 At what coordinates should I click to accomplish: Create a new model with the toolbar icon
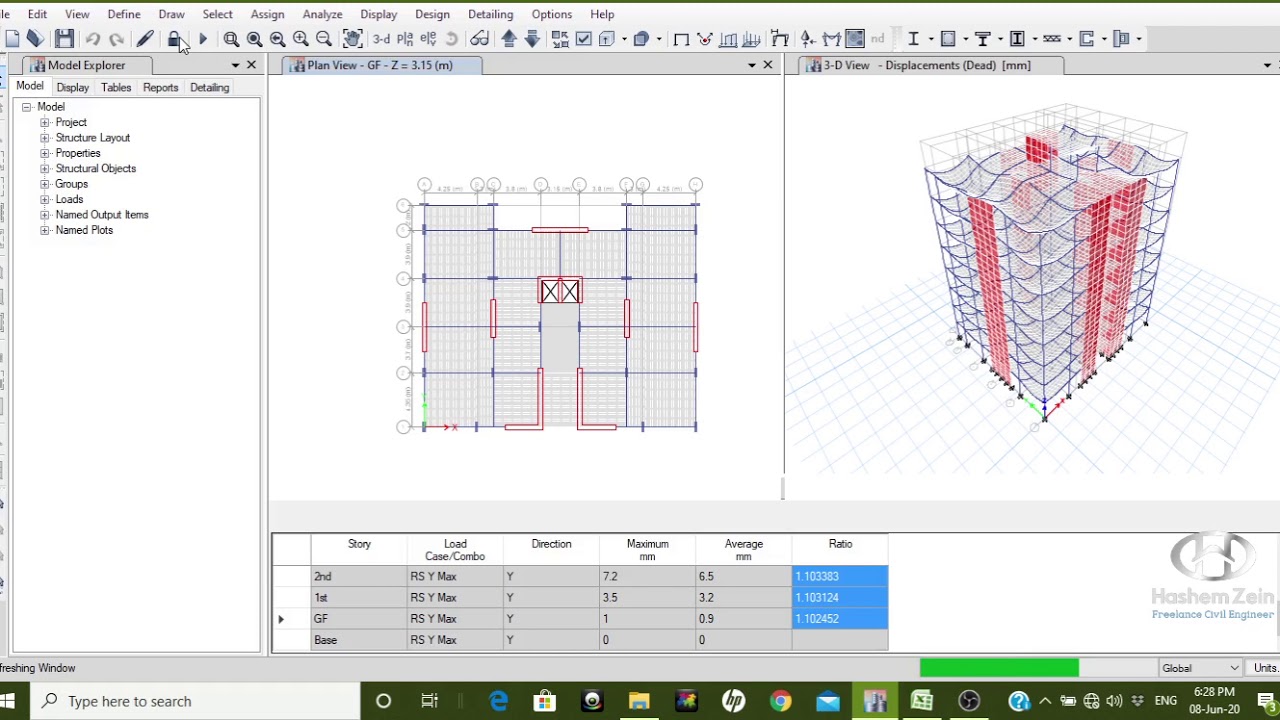pos(12,39)
